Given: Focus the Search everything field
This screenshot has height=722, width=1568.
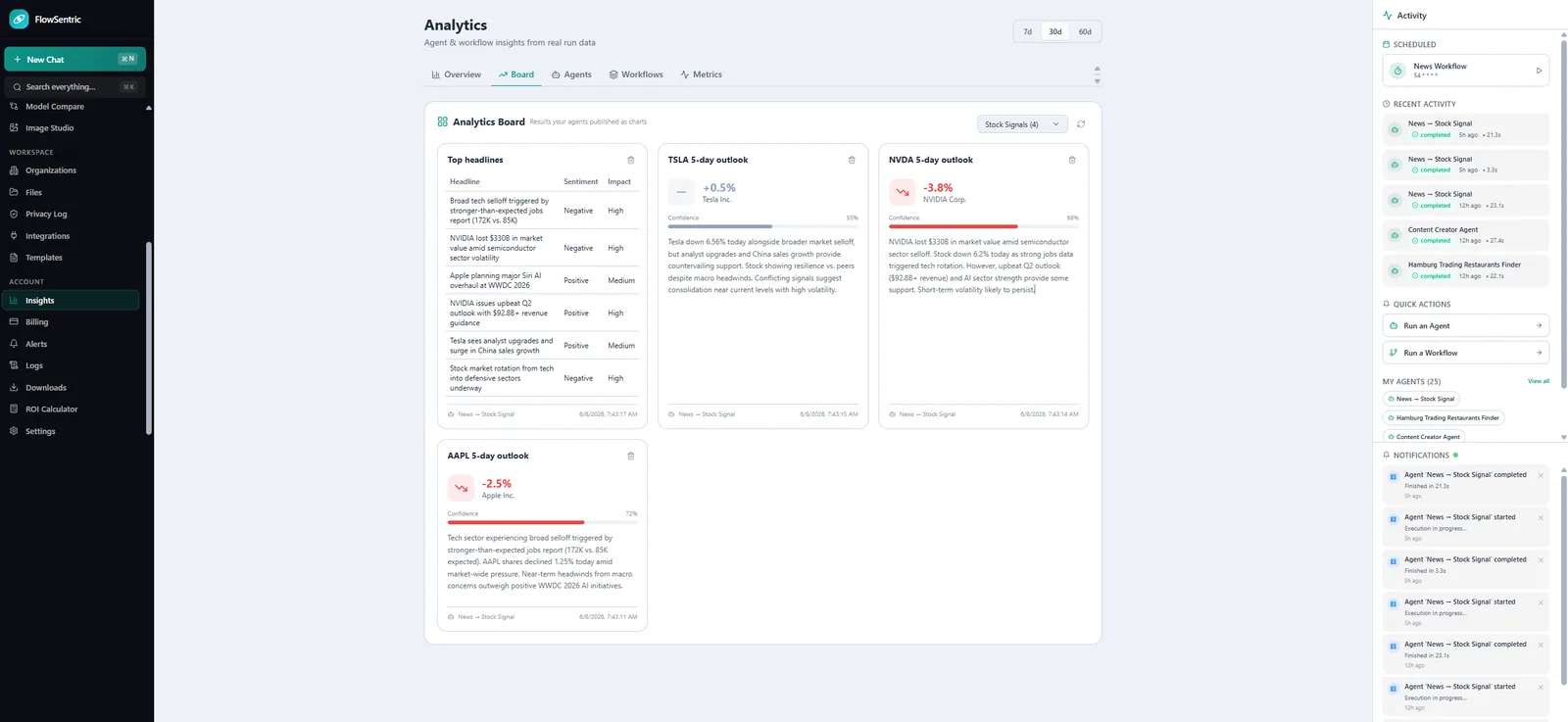Looking at the screenshot, I should (74, 87).
